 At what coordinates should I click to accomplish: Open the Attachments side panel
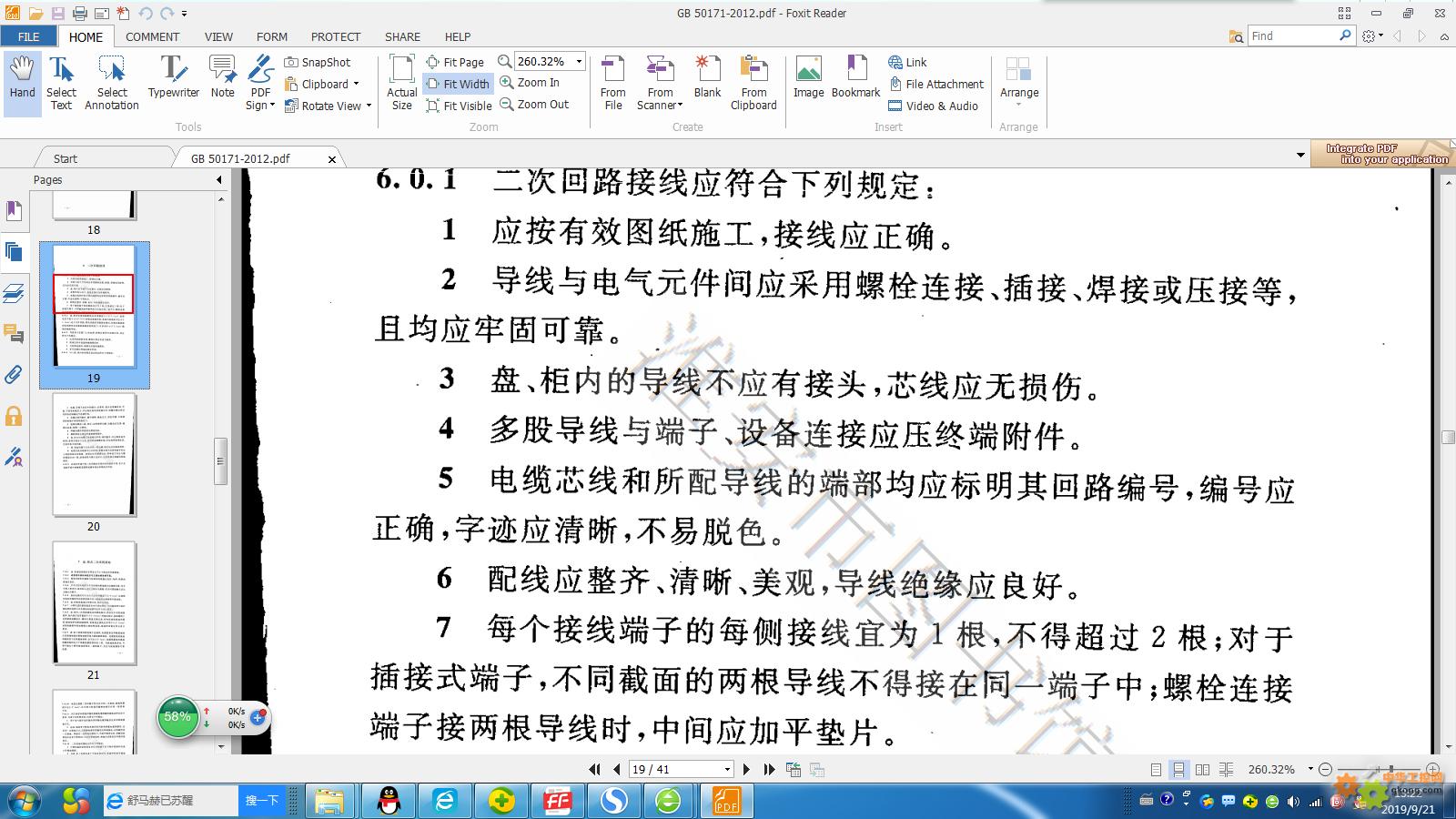(x=14, y=375)
